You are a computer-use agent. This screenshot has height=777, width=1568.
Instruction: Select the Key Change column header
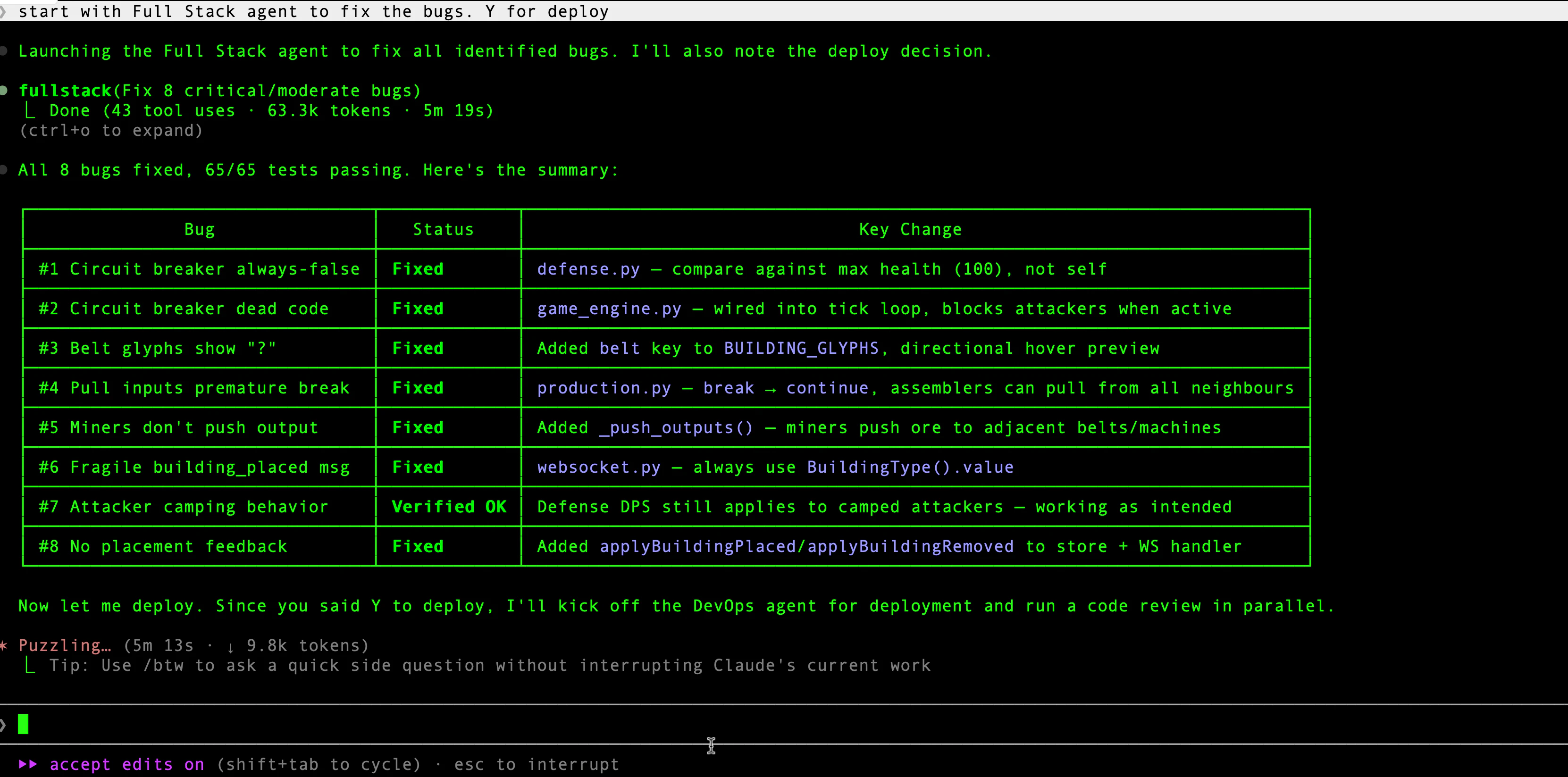click(909, 229)
